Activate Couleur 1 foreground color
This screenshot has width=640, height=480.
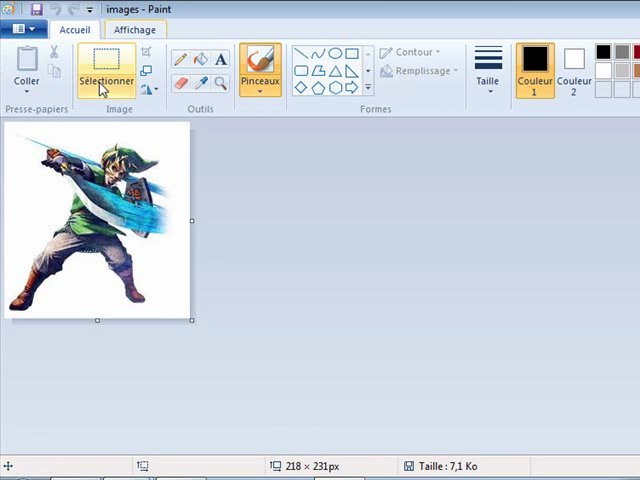pyautogui.click(x=535, y=71)
